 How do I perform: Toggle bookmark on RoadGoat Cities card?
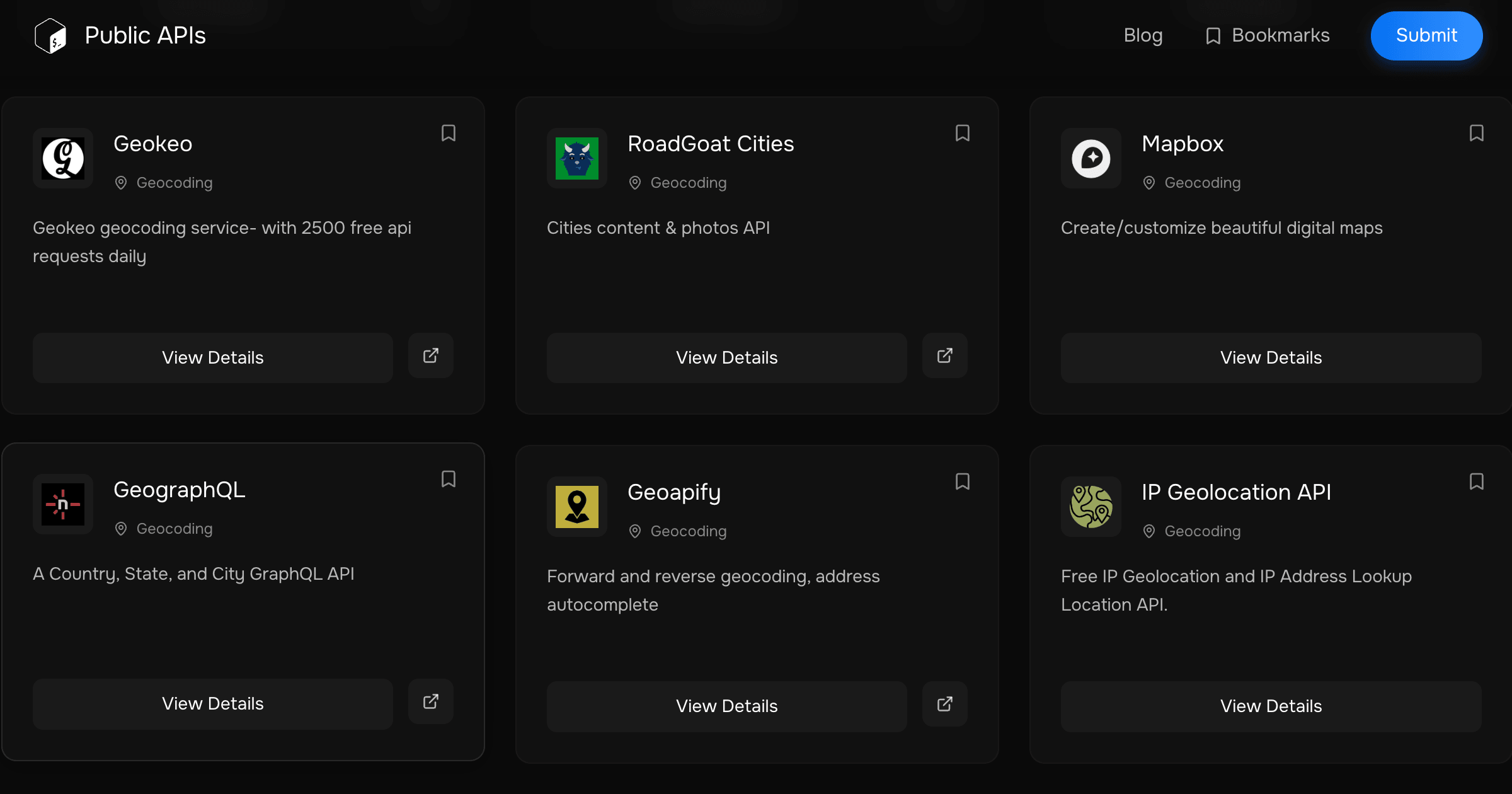(x=962, y=133)
